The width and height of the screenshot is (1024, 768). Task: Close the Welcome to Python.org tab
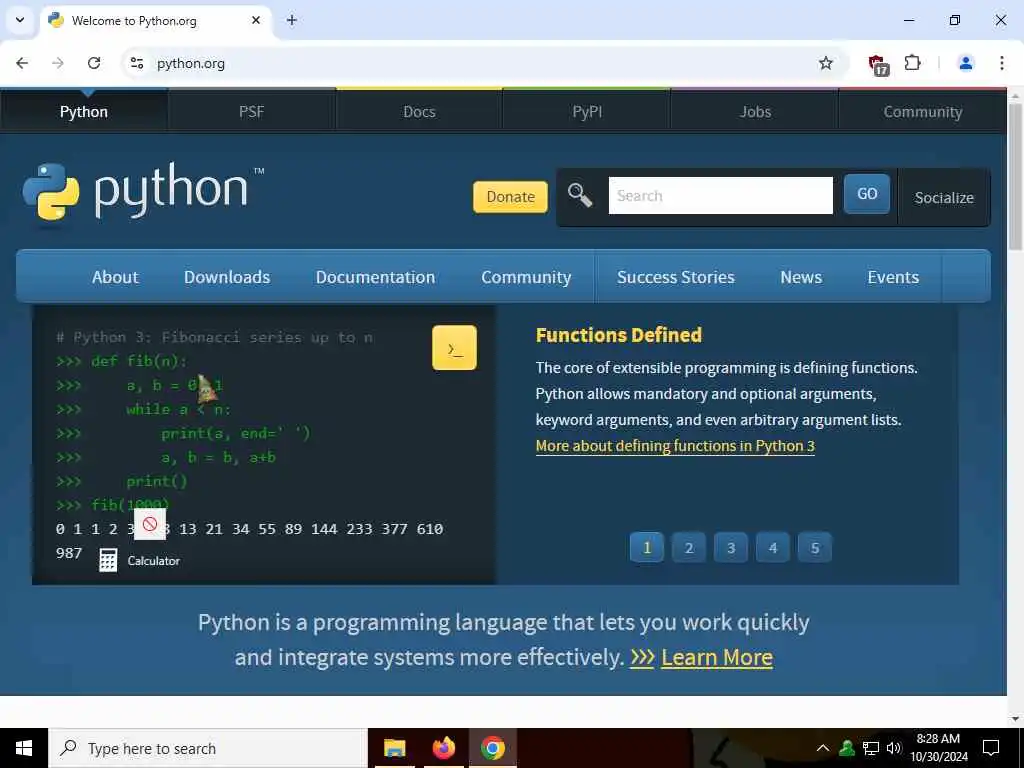256,20
